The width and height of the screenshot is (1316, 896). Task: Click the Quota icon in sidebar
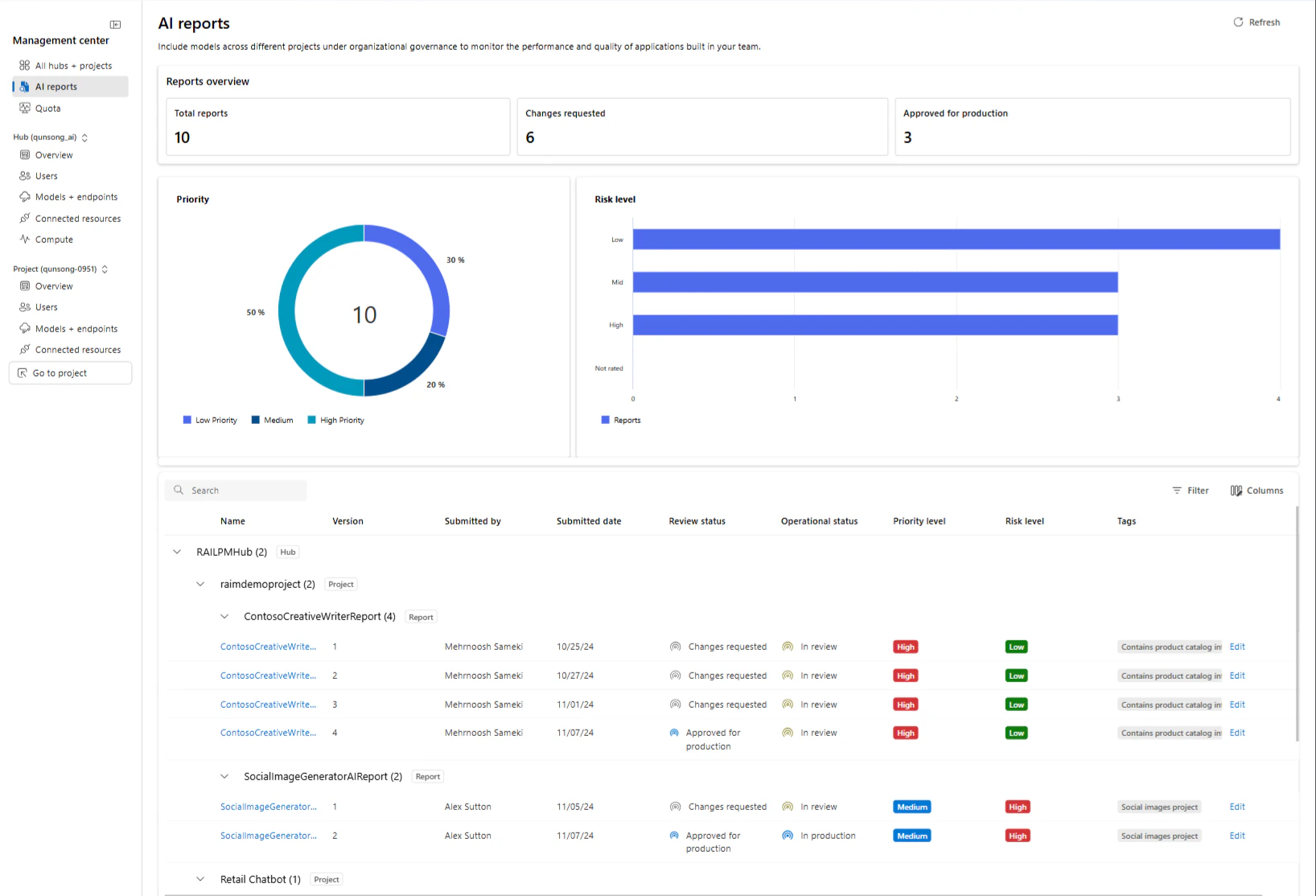pyautogui.click(x=24, y=108)
